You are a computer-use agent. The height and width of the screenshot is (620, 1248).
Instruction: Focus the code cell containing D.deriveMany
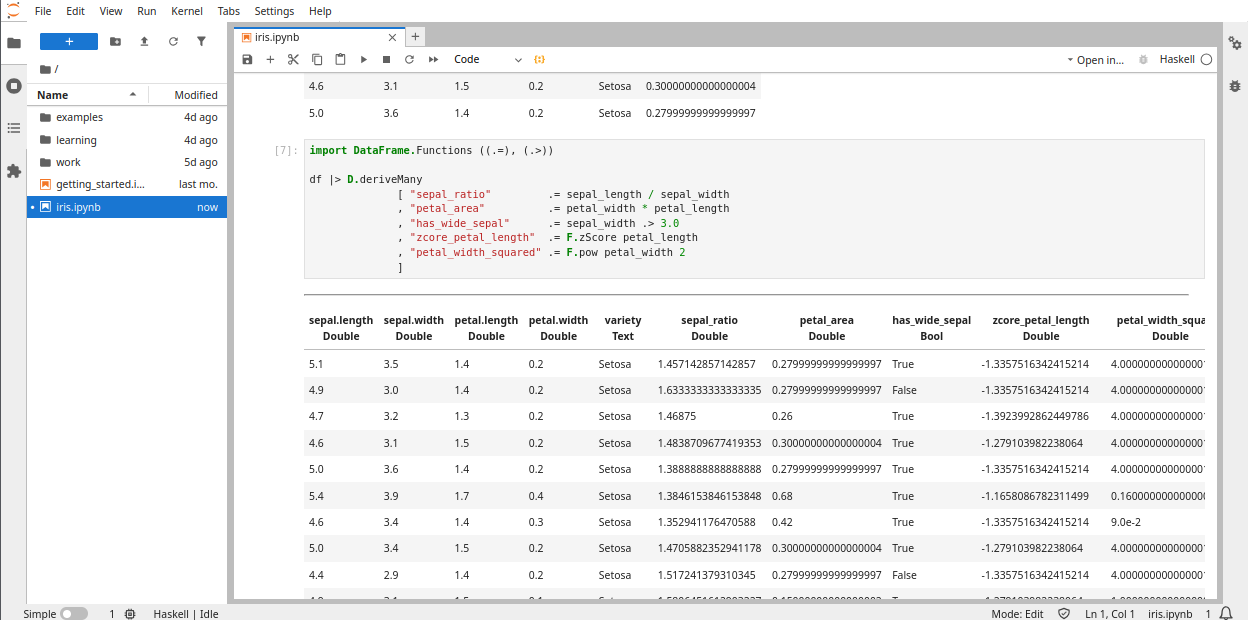point(754,209)
